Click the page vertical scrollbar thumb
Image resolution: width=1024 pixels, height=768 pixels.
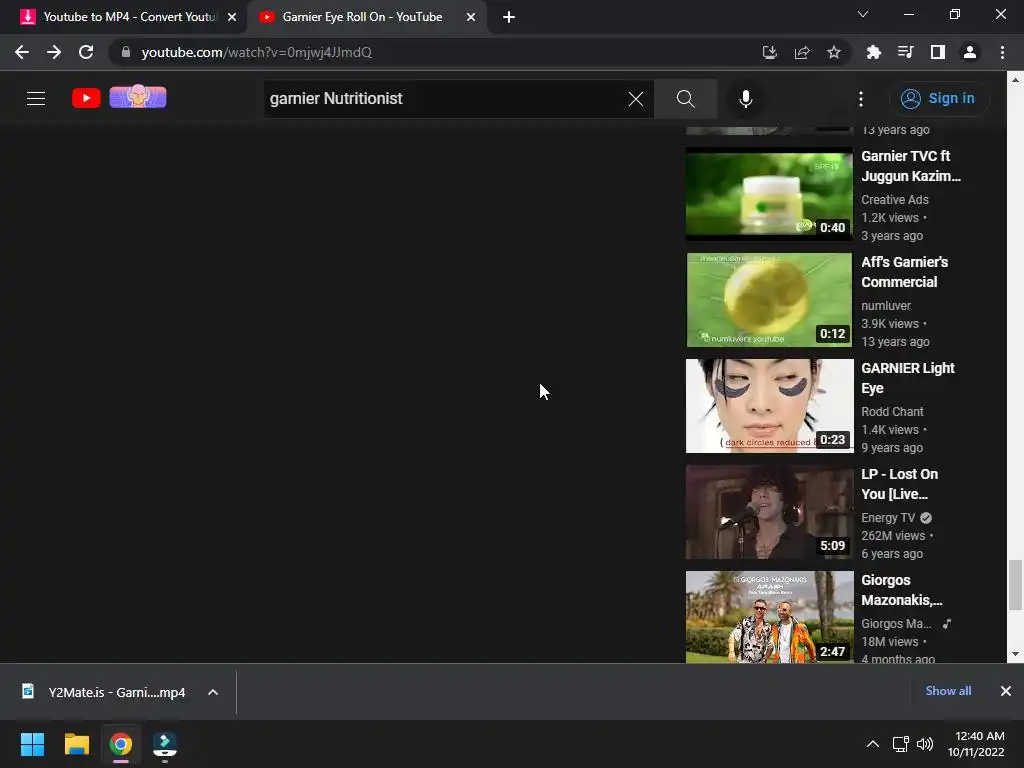point(1015,585)
